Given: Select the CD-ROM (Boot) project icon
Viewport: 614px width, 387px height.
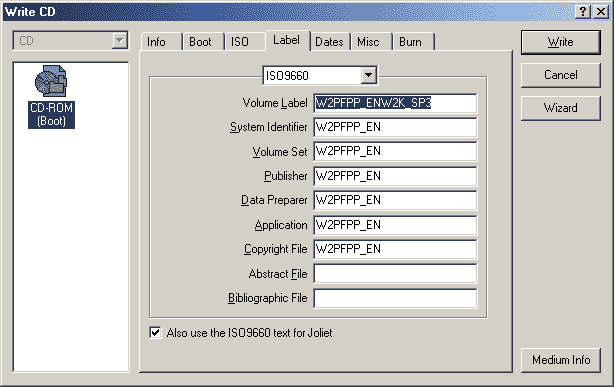Looking at the screenshot, I should pos(51,96).
